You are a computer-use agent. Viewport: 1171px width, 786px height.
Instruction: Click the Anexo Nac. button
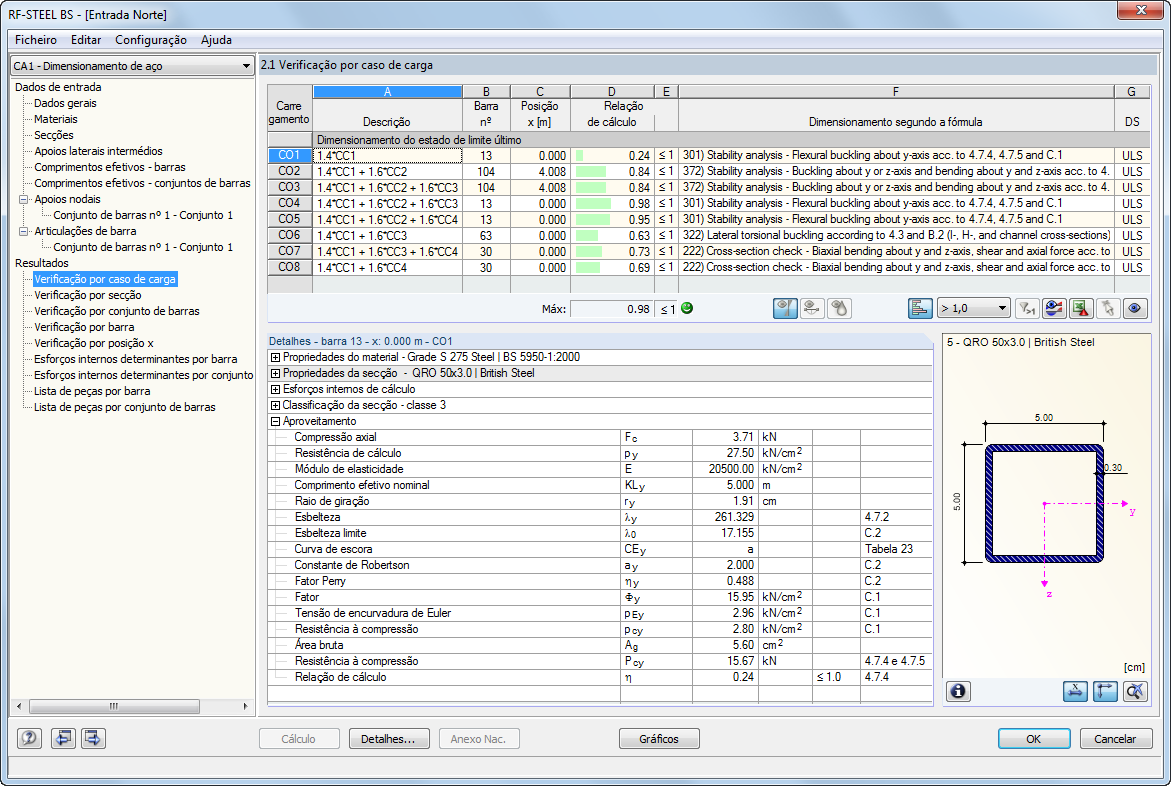click(479, 739)
